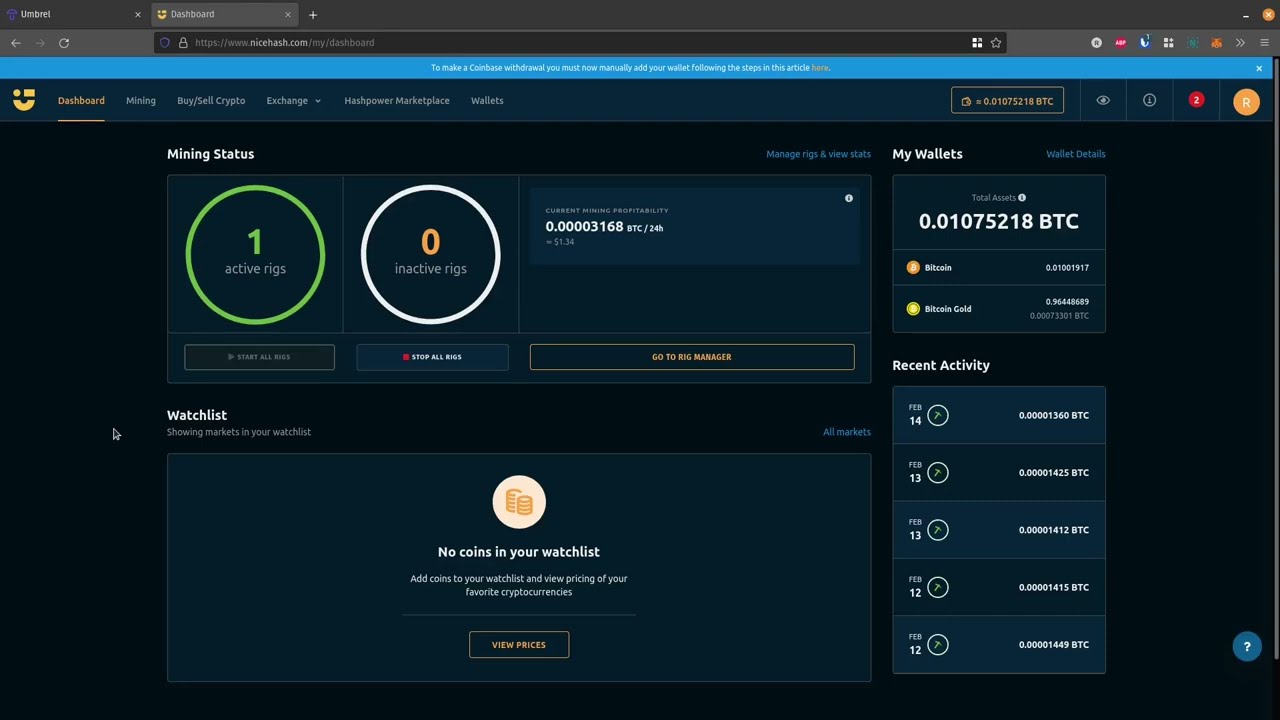
Task: Expand more tools chevron overflow
Action: [1240, 43]
